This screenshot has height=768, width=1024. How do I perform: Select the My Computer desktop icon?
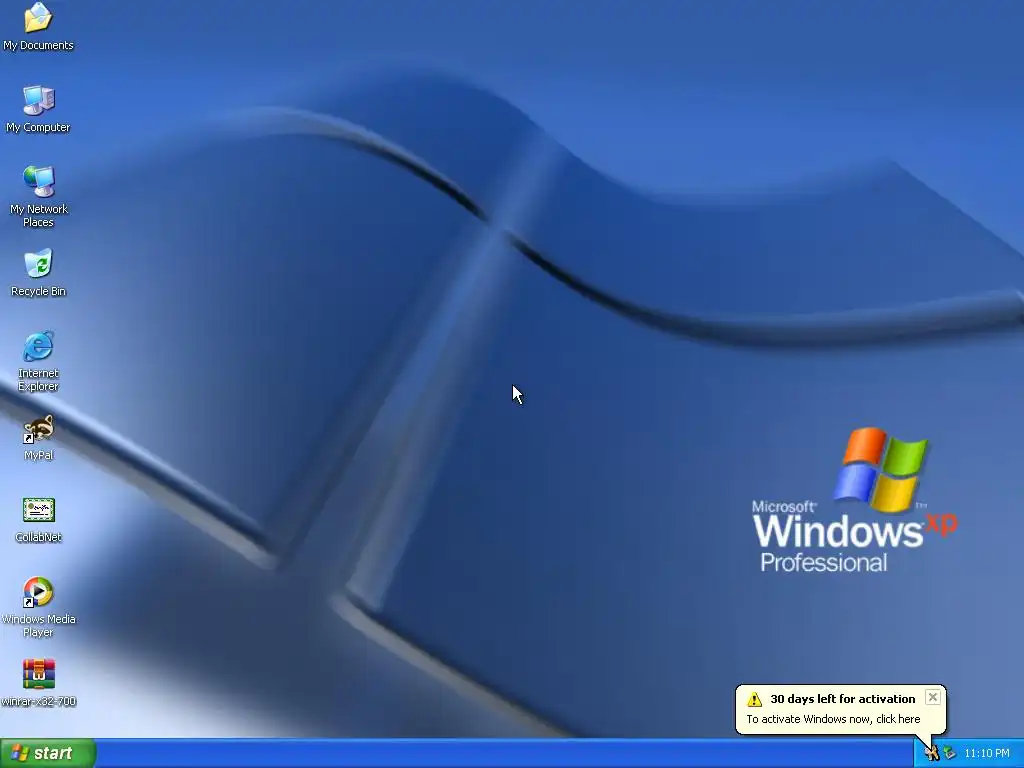coord(38,109)
